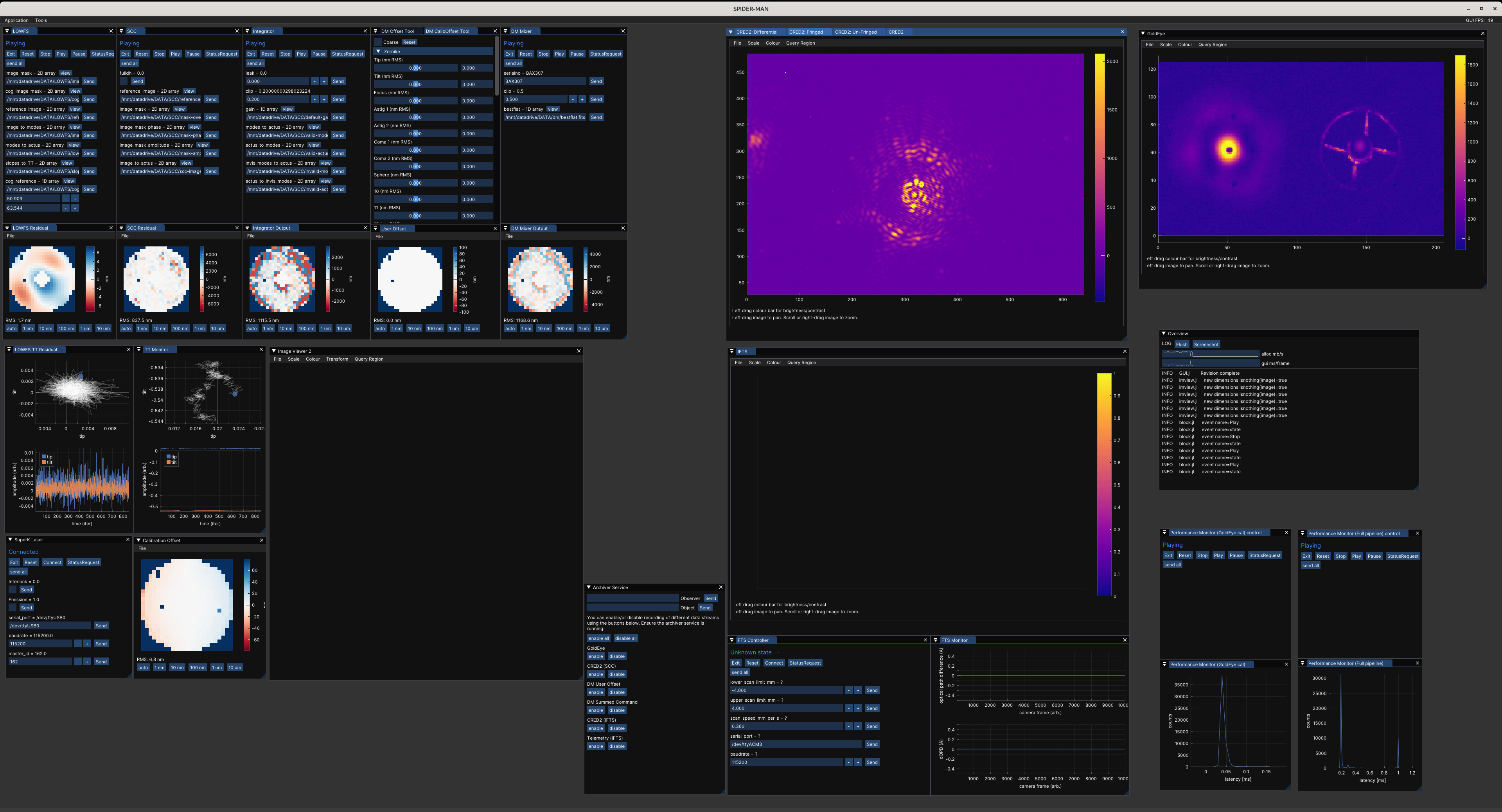Viewport: 1502px width, 812px height.
Task: Open the Integrator Output dock menu icon
Action: tap(248, 228)
